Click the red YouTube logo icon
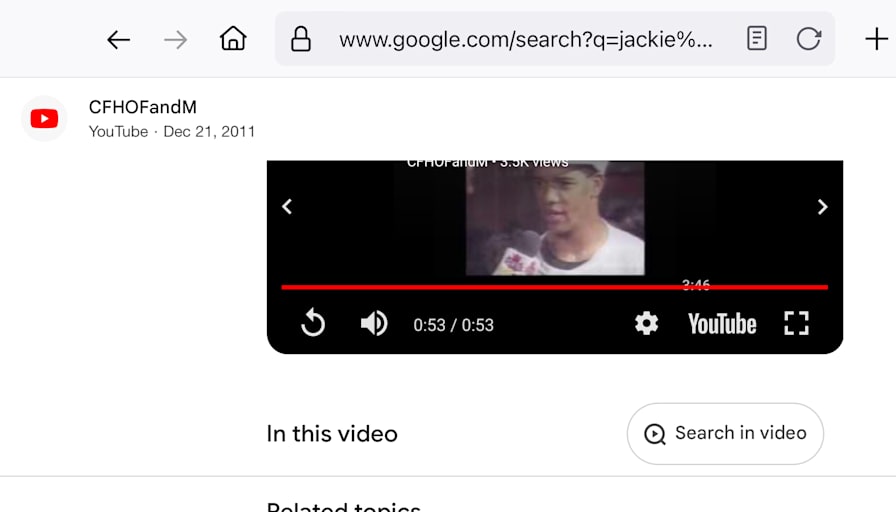 (x=45, y=118)
